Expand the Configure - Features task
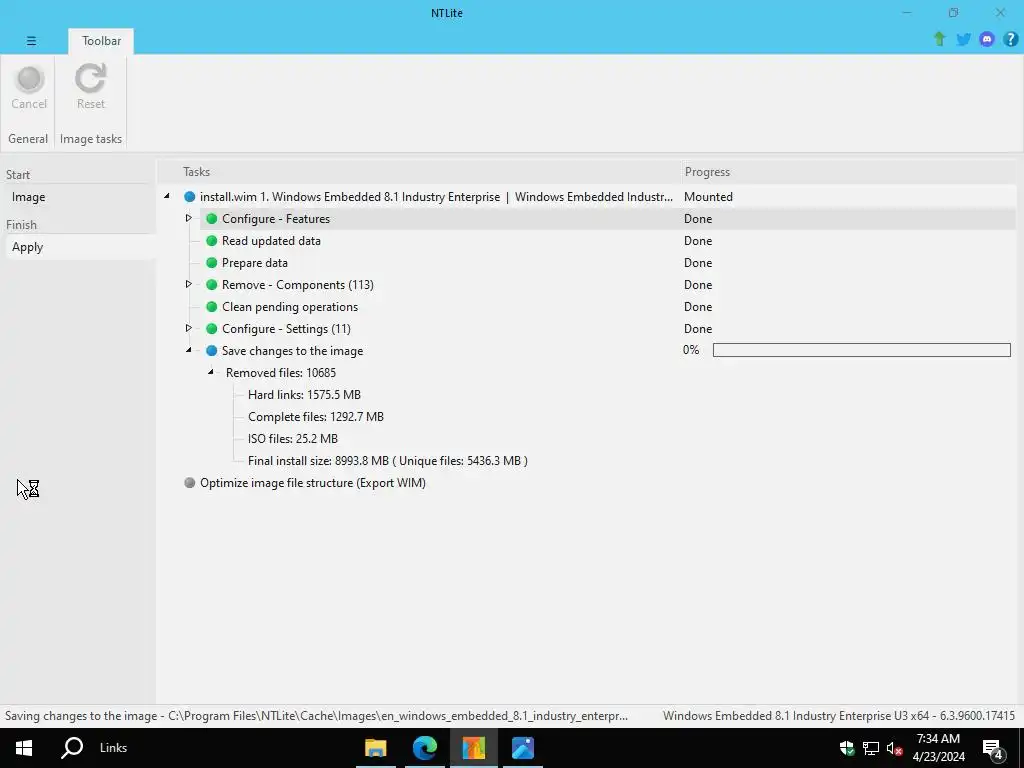Screen dimensions: 1024x768 [188, 218]
